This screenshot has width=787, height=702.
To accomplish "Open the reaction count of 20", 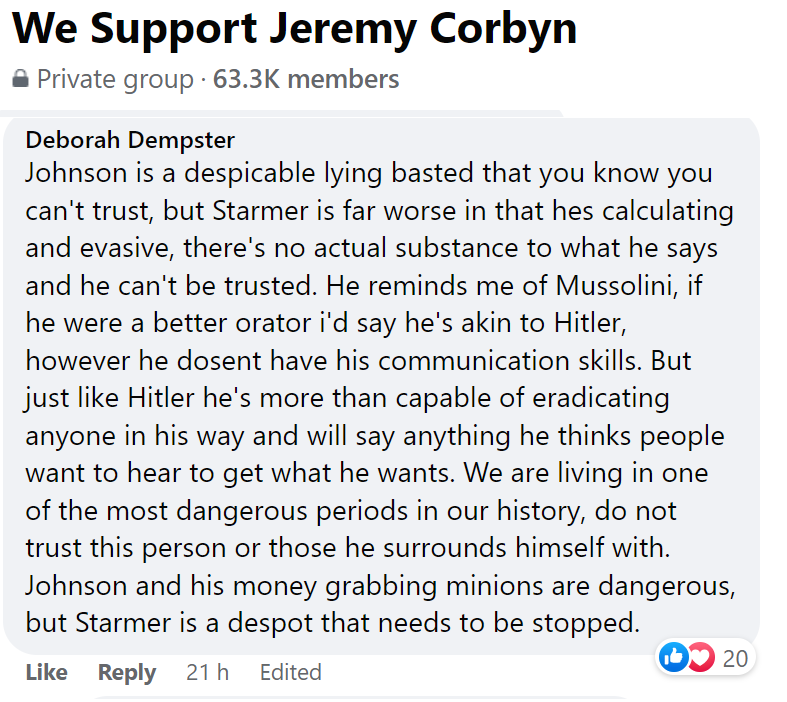I will [x=735, y=658].
